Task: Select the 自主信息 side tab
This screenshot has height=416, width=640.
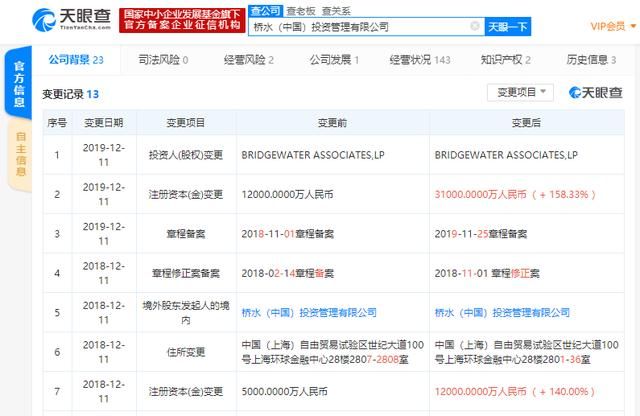Action: [x=20, y=154]
